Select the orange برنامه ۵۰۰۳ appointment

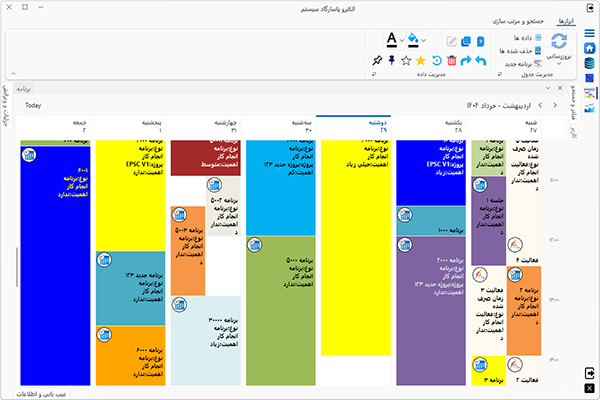click(188, 251)
